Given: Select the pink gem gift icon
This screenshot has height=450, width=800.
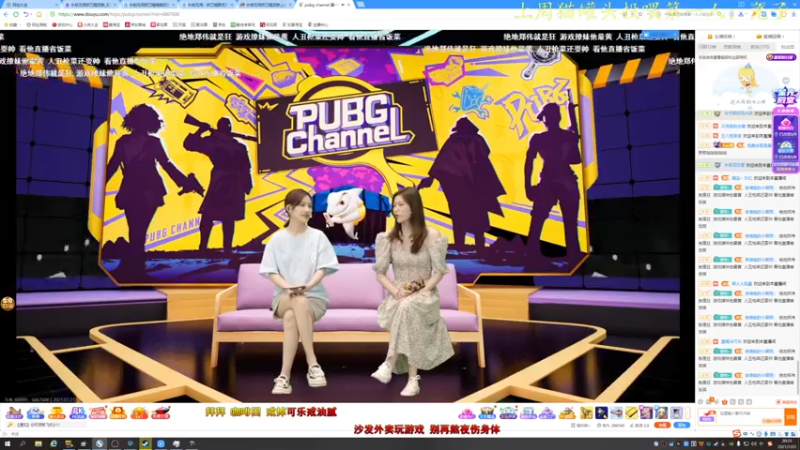Looking at the screenshot, I should [467, 412].
